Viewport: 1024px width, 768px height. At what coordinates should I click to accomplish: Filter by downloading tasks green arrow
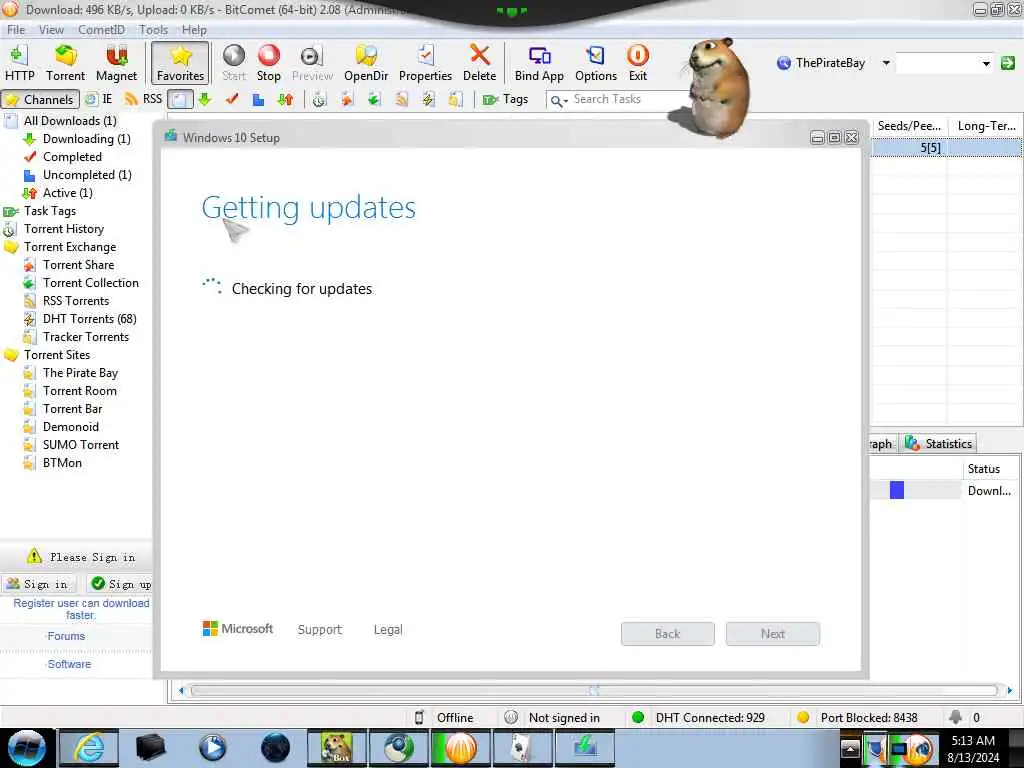click(x=205, y=99)
